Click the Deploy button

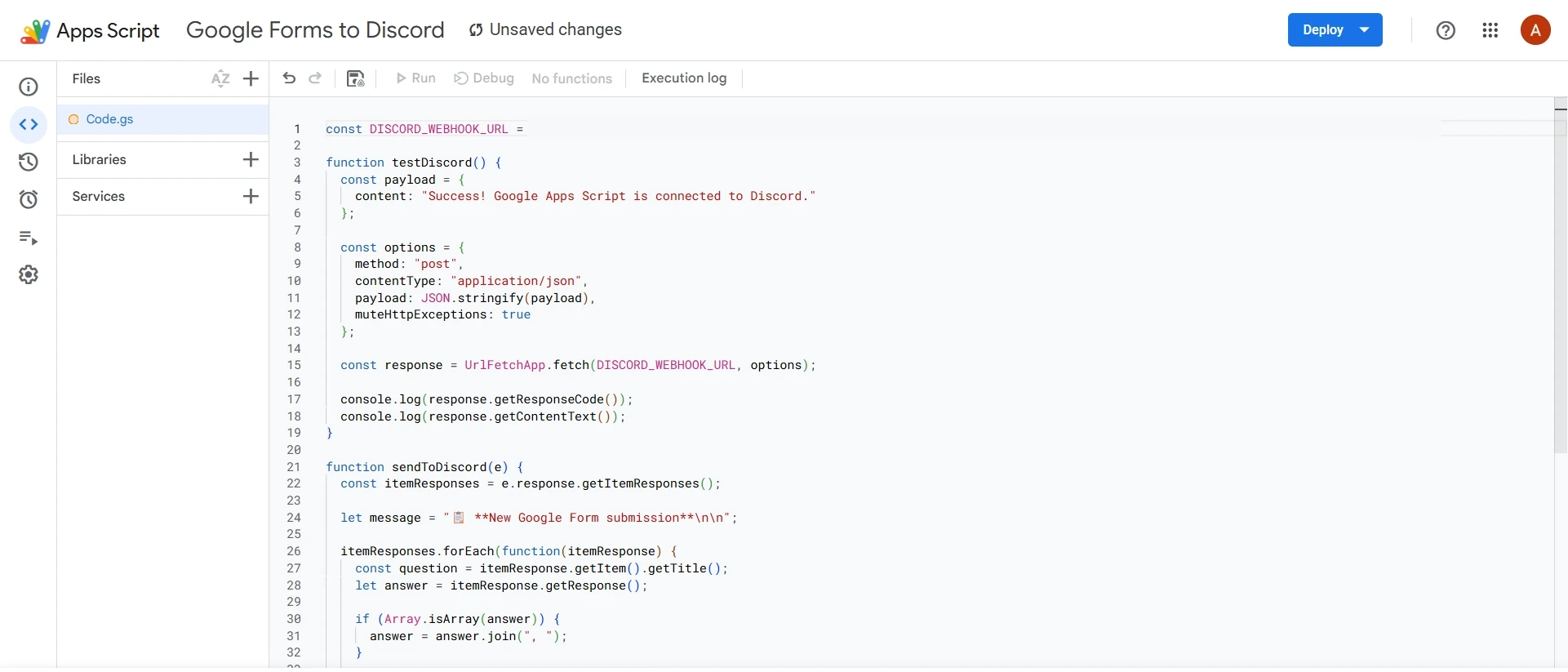click(1322, 30)
